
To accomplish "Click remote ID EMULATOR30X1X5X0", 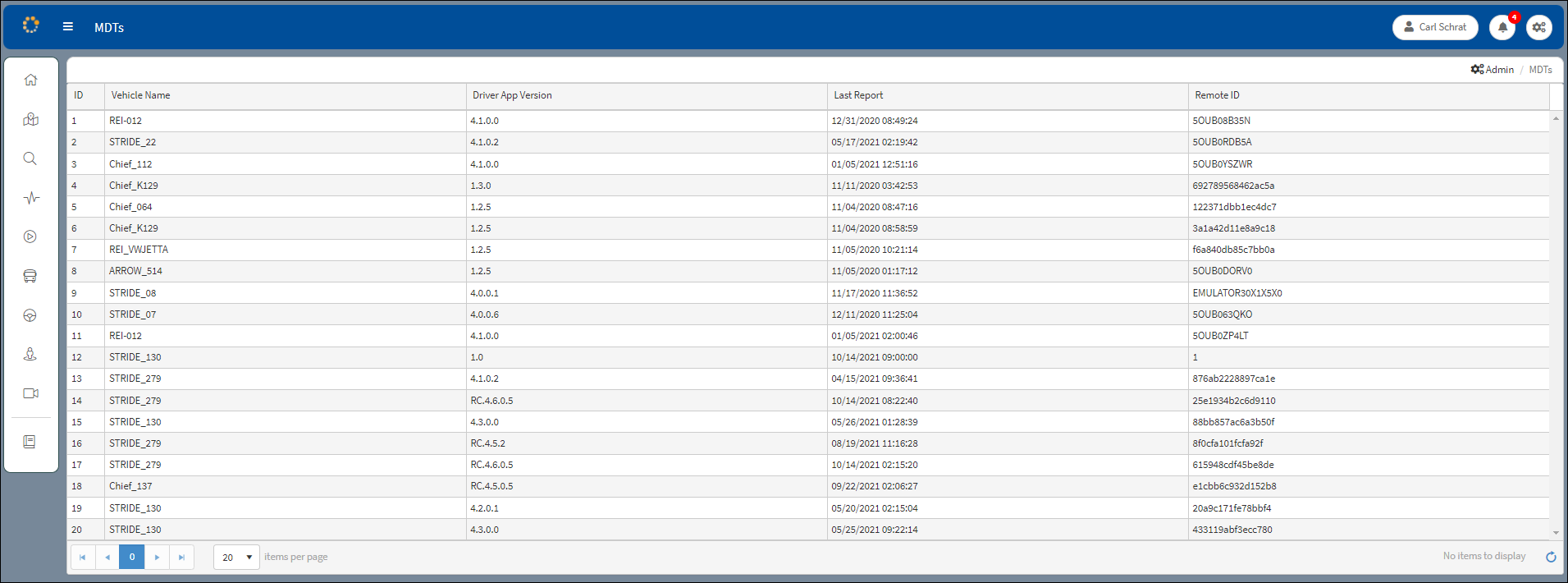I will (x=1369, y=293).
